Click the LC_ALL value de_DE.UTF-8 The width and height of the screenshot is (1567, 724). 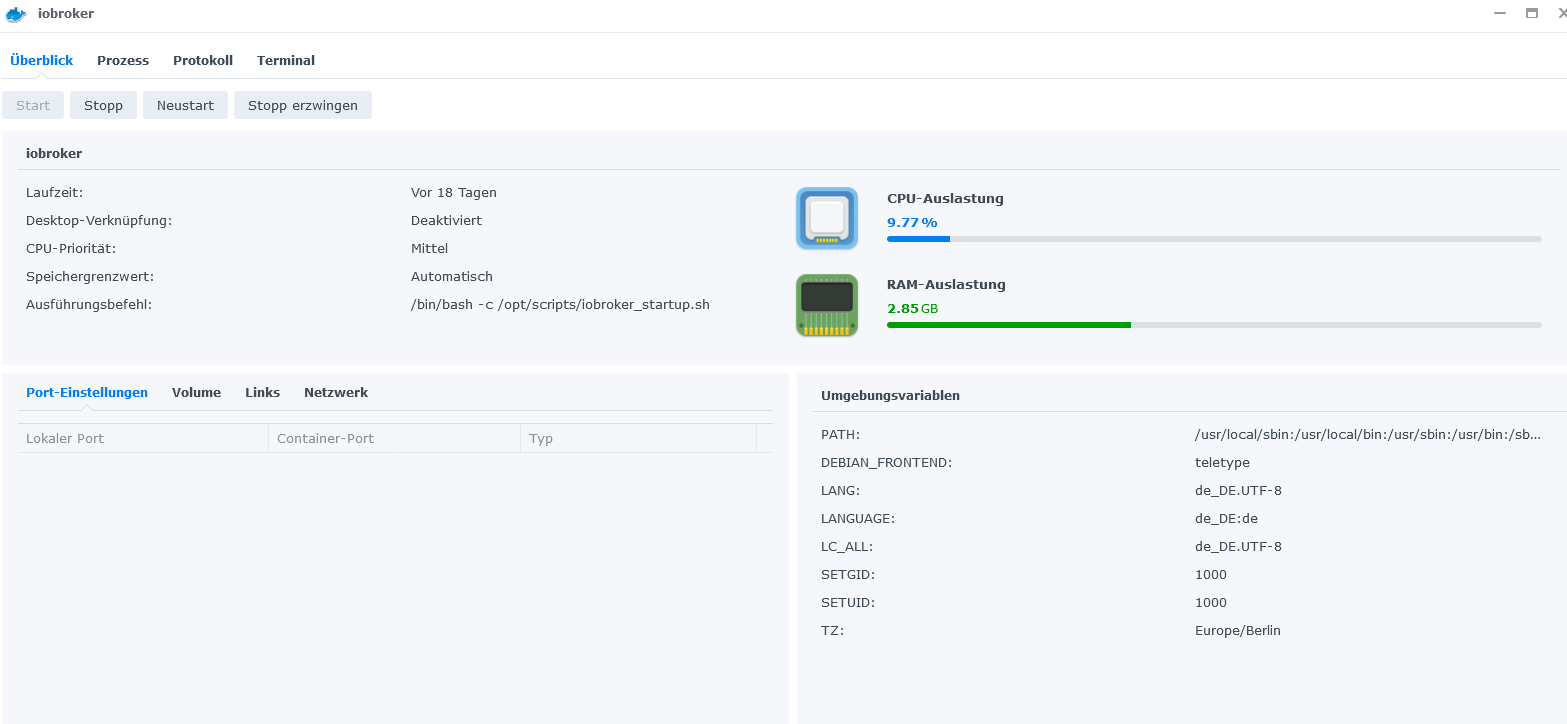click(1238, 546)
